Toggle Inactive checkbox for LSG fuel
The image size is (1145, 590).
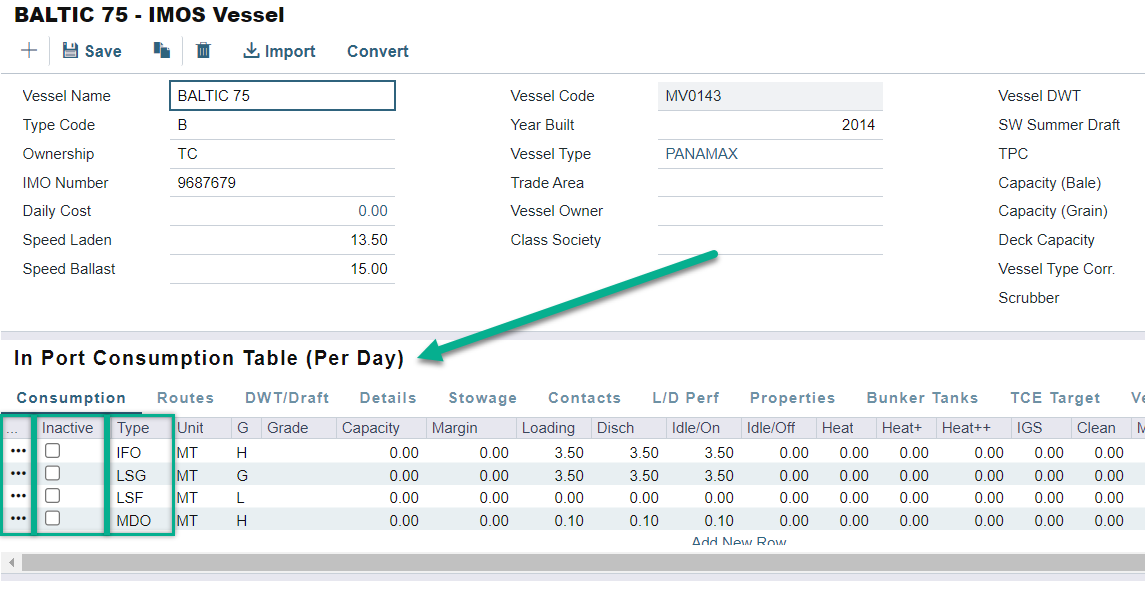[x=53, y=474]
